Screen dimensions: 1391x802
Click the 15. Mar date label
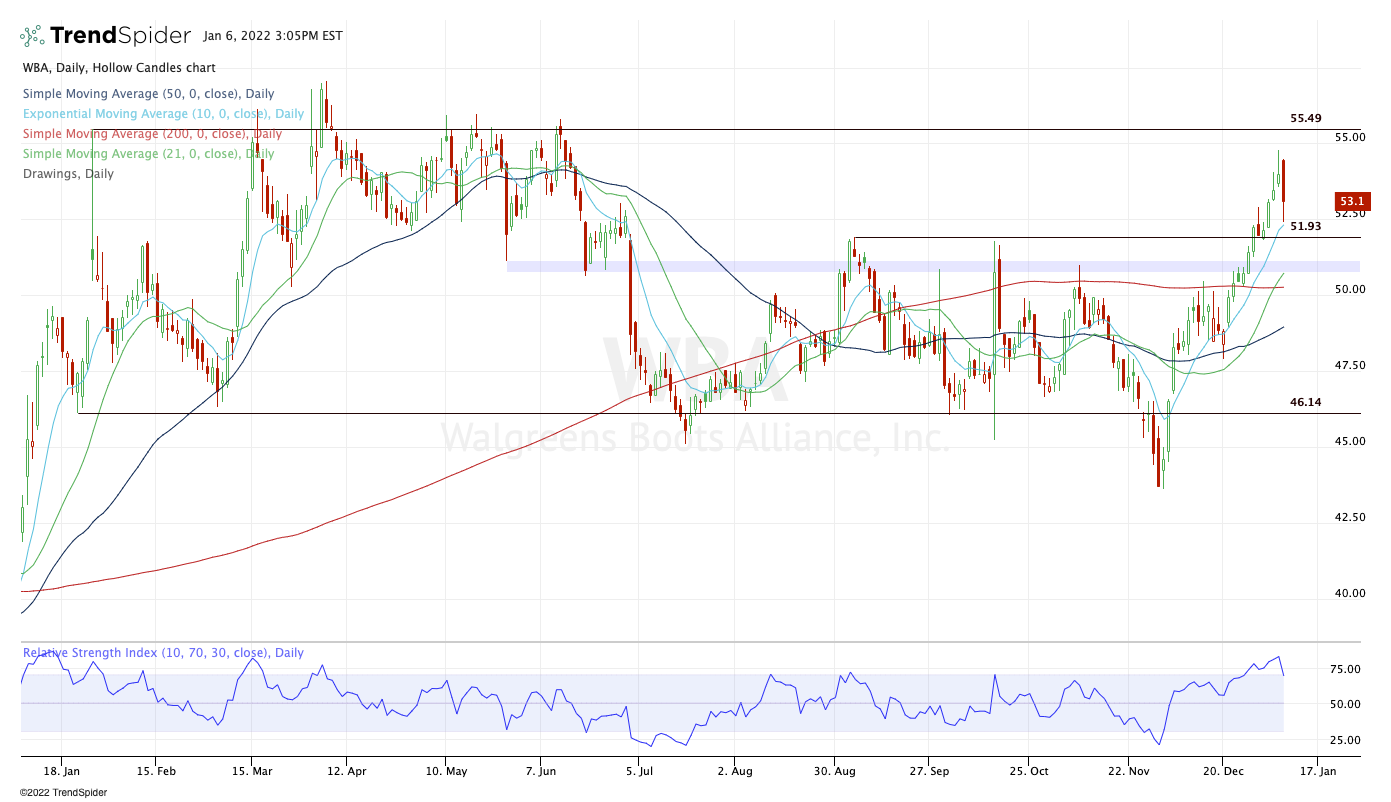pos(251,771)
